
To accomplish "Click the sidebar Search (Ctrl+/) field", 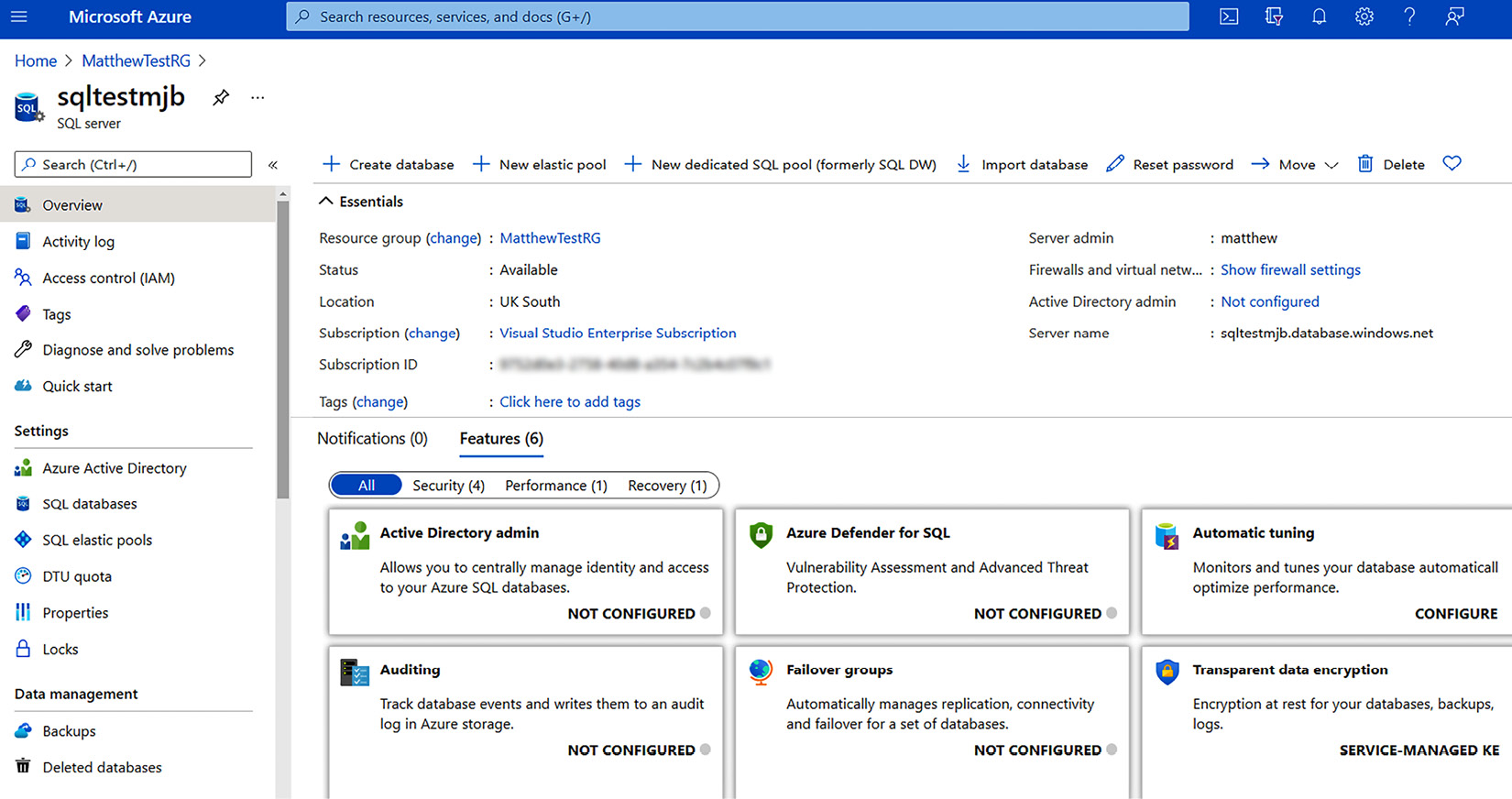I will 133,164.
